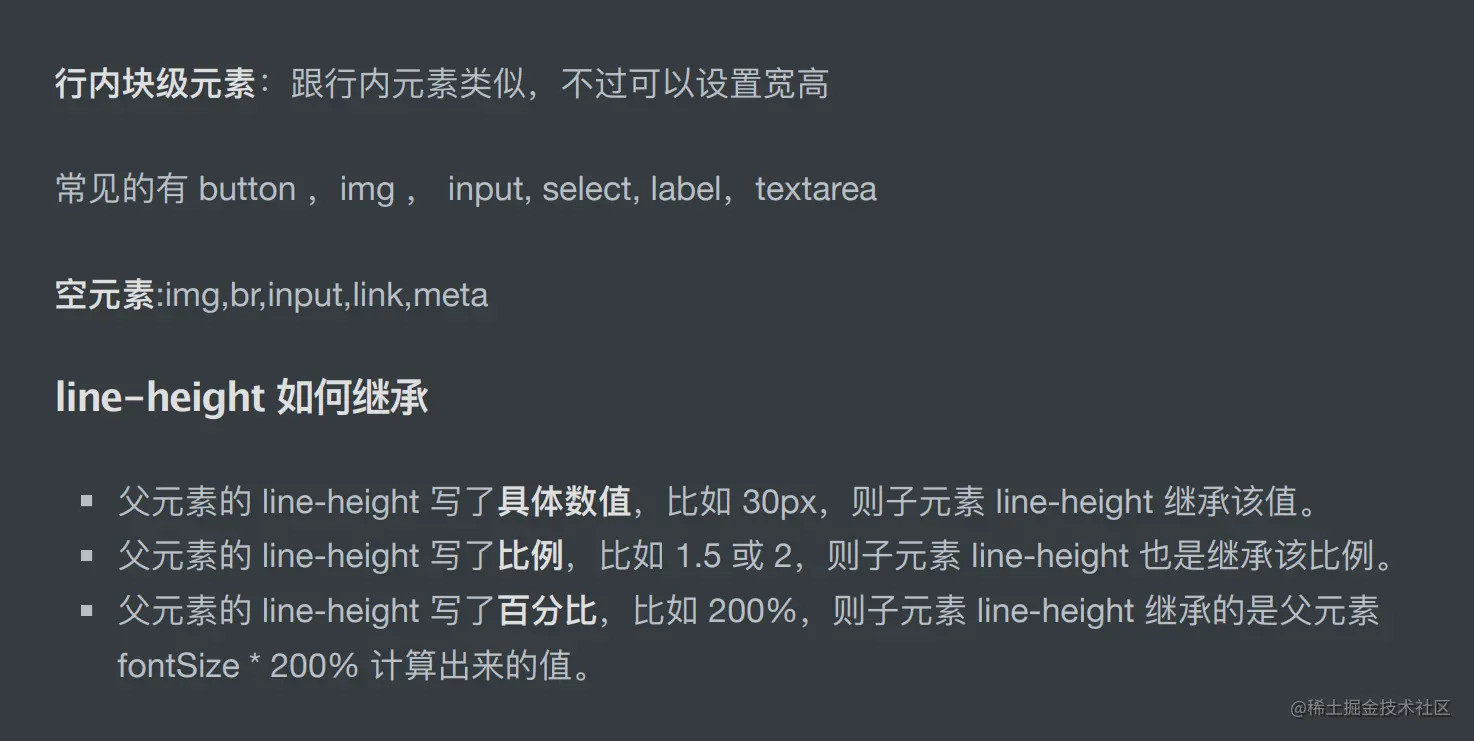Click the word "button" in the 常见的有 line
The height and width of the screenshot is (741, 1474).
tap(247, 190)
